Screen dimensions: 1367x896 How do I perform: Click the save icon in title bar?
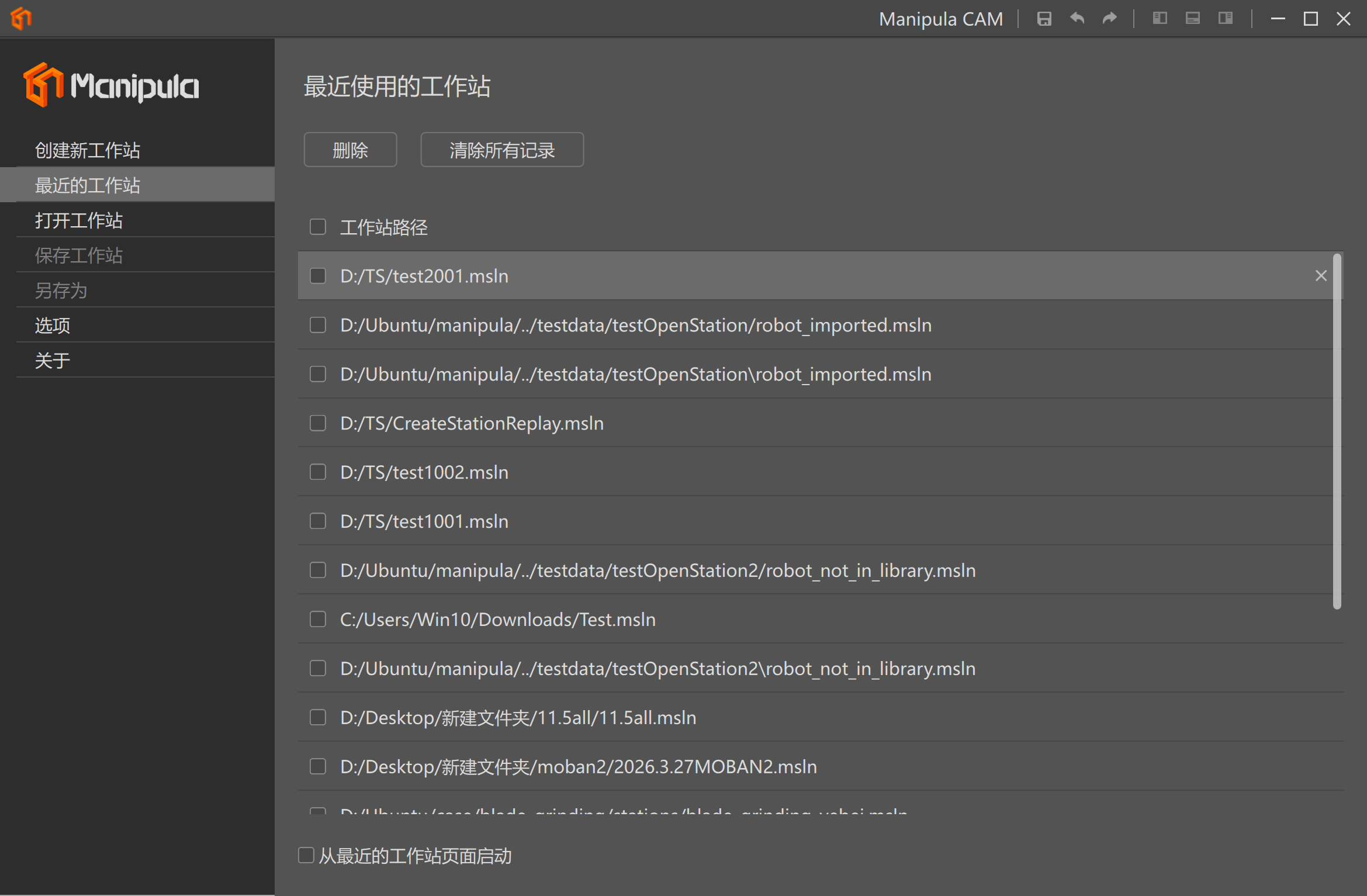[1044, 19]
